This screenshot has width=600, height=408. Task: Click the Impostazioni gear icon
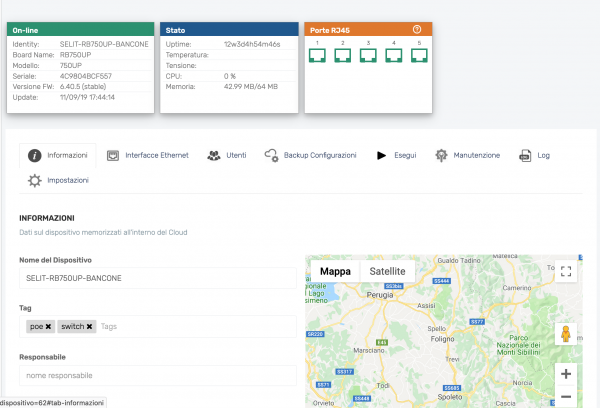34,181
